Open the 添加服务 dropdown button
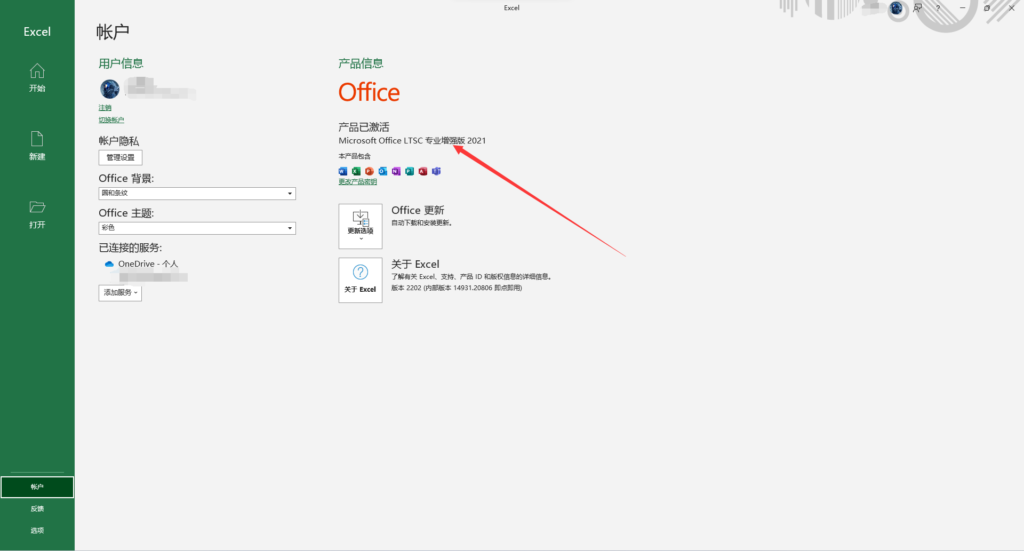 [120, 292]
